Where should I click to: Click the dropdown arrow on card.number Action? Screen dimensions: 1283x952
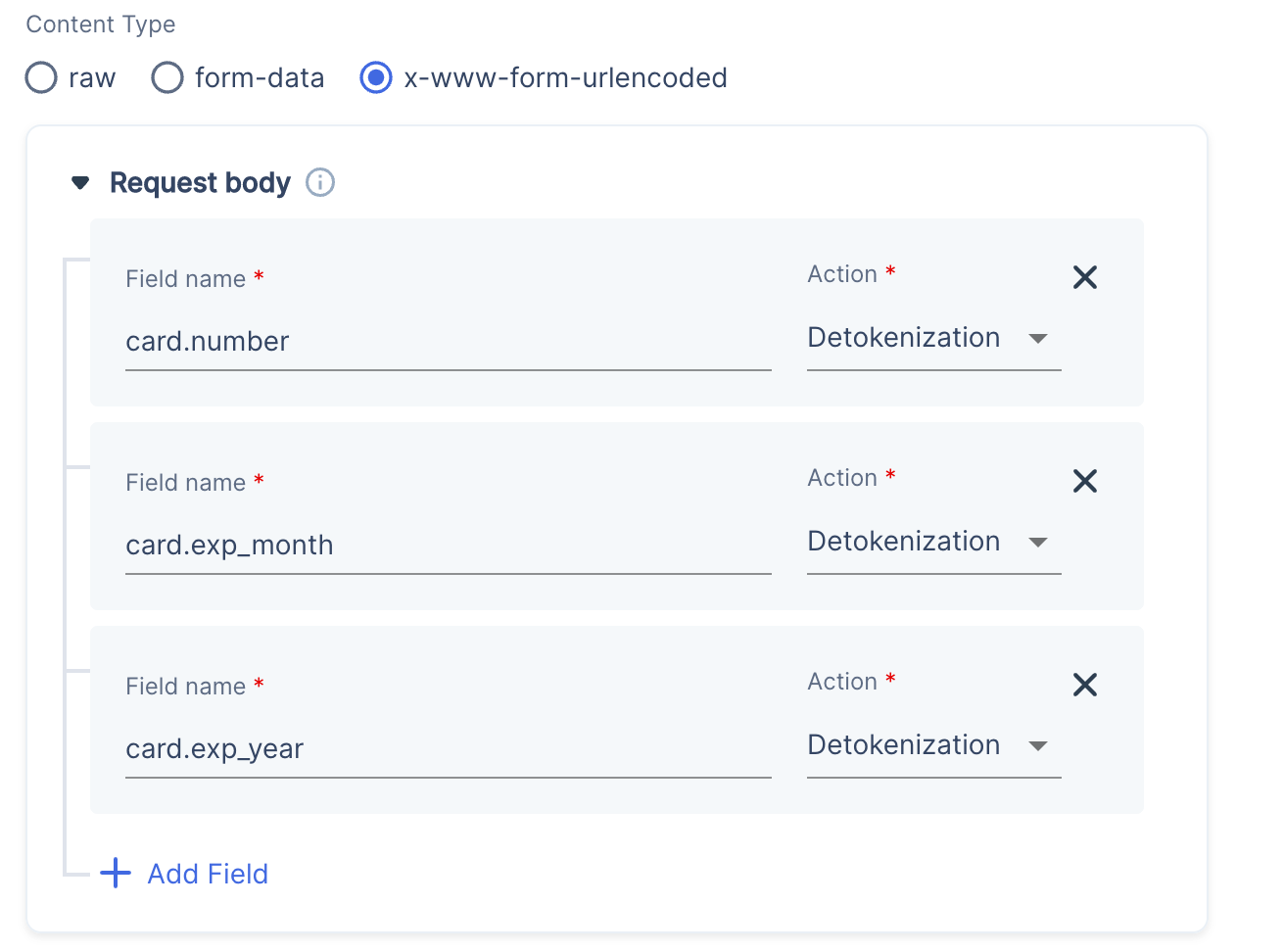pos(1039,339)
